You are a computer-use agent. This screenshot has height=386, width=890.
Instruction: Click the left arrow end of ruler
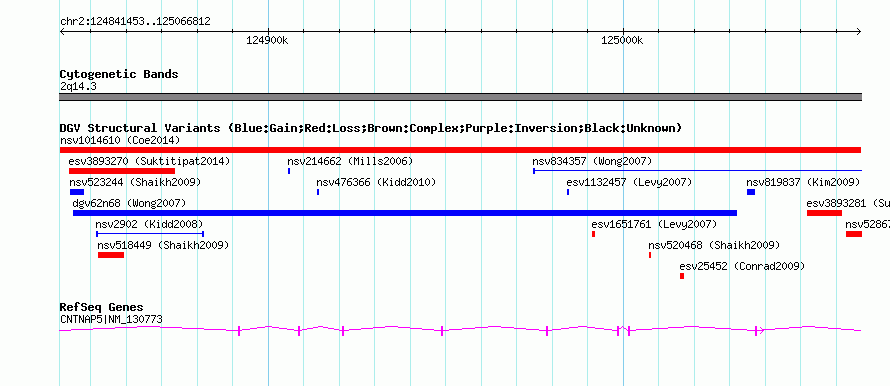tap(62, 31)
